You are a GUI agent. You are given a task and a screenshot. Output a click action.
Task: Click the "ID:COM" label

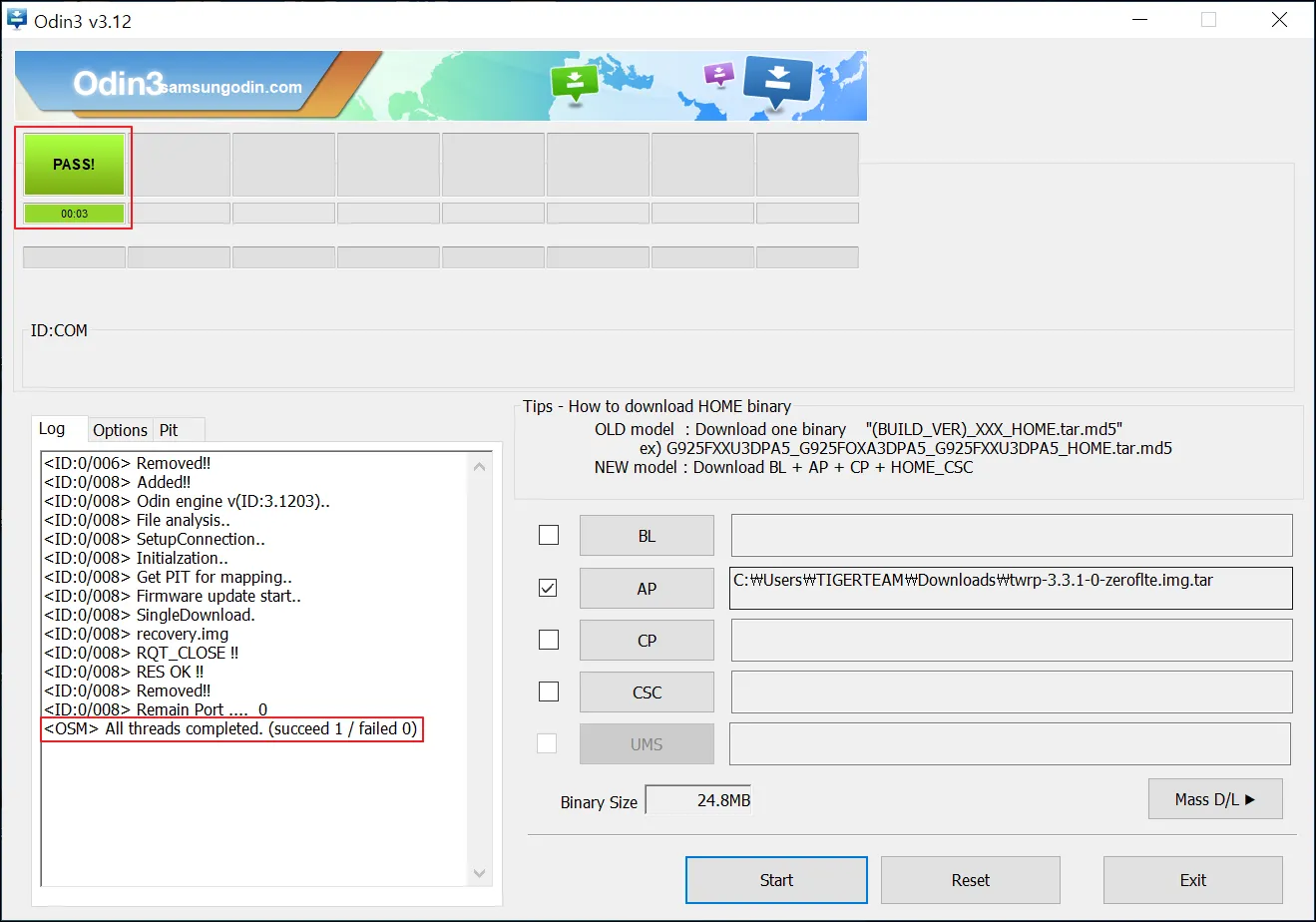pyautogui.click(x=59, y=330)
